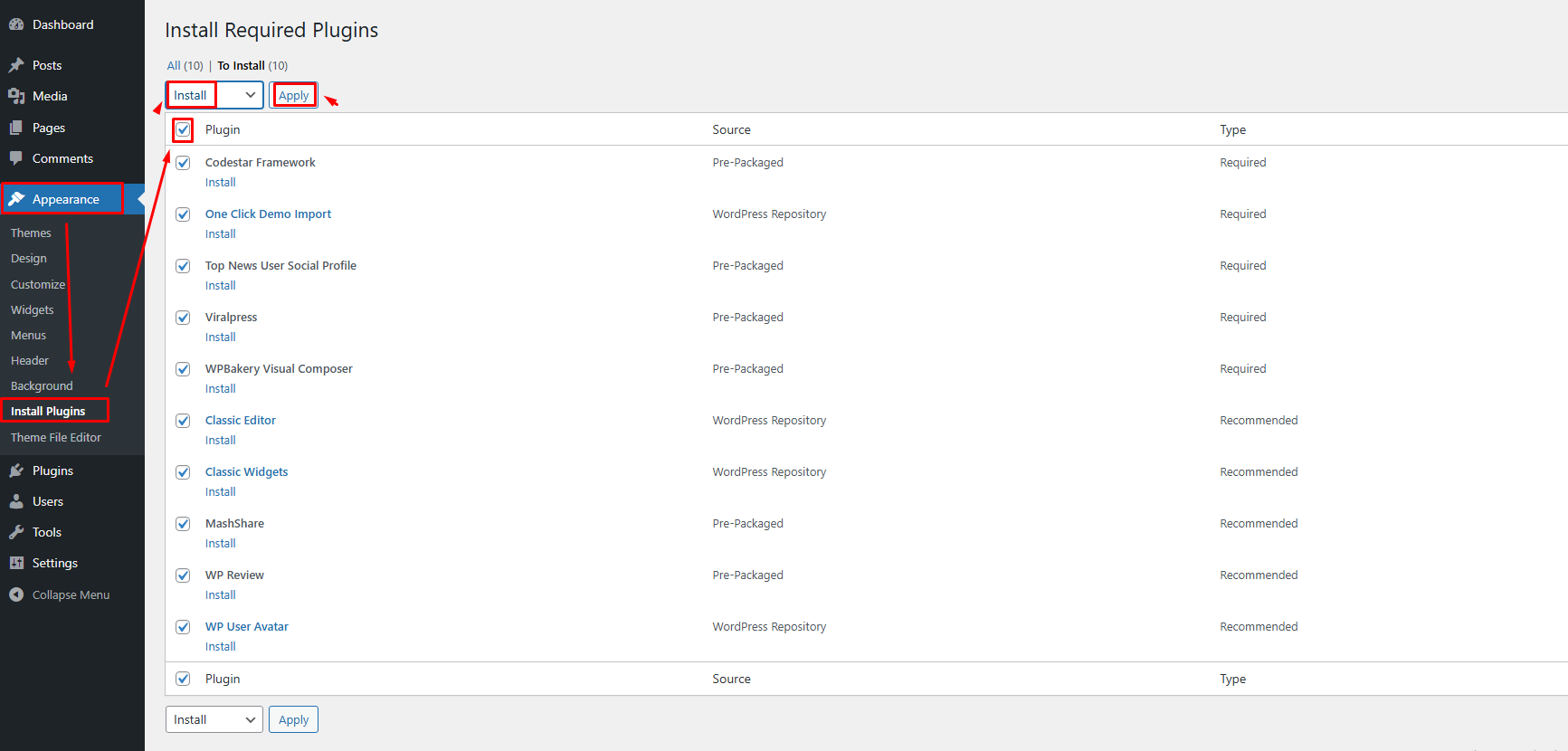Uncheck the WP User Avatar checkbox
This screenshot has height=751, width=1568.
(x=183, y=627)
